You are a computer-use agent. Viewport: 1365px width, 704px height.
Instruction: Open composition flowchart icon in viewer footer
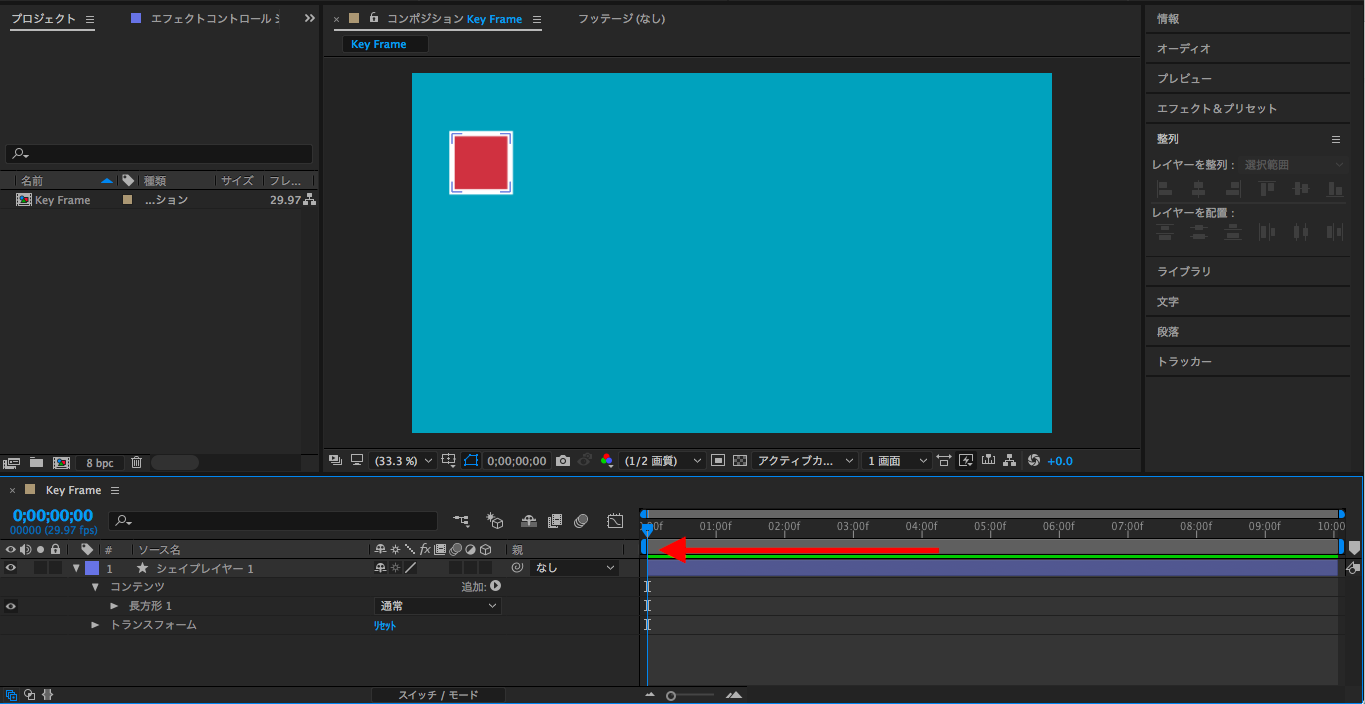coord(1010,461)
